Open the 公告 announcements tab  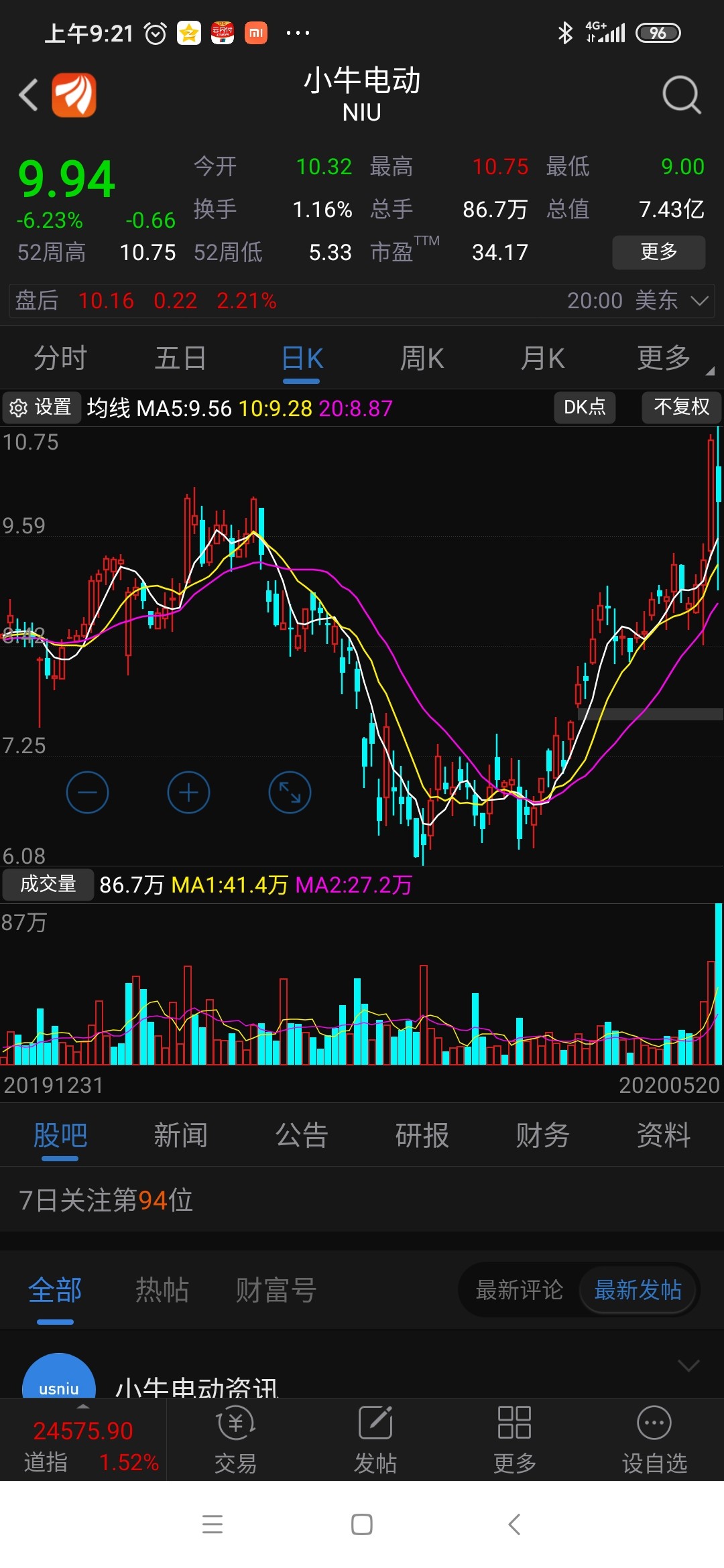[302, 1135]
